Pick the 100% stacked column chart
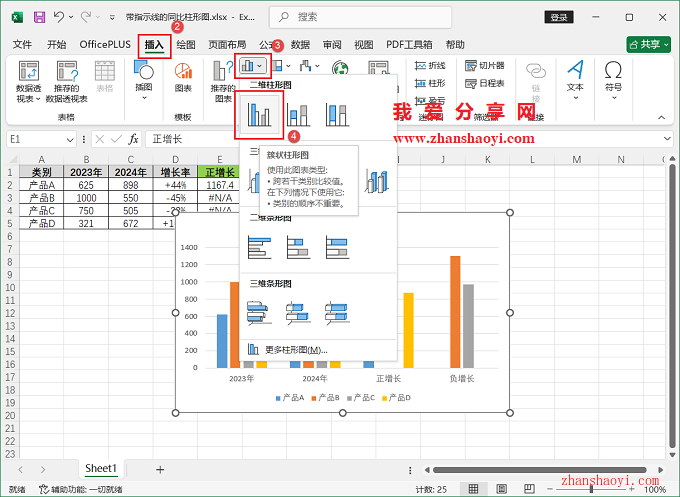Image resolution: width=680 pixels, height=497 pixels. 338,116
